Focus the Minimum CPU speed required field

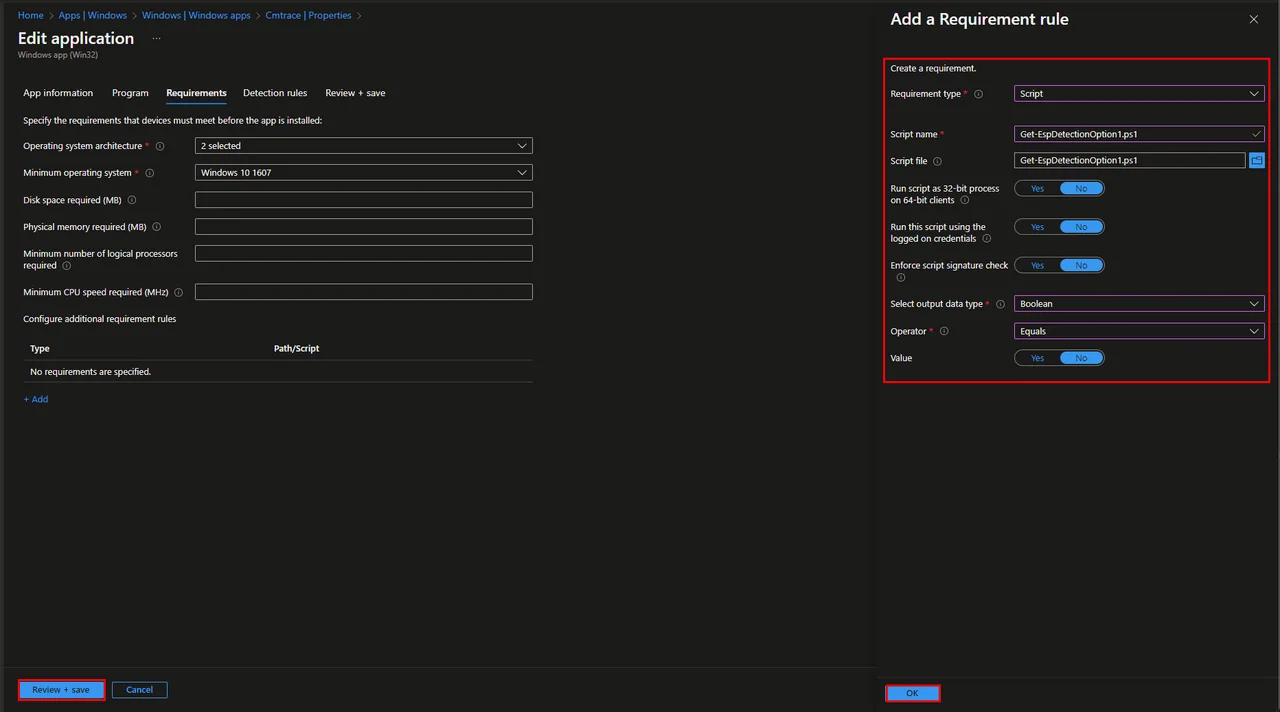click(364, 292)
